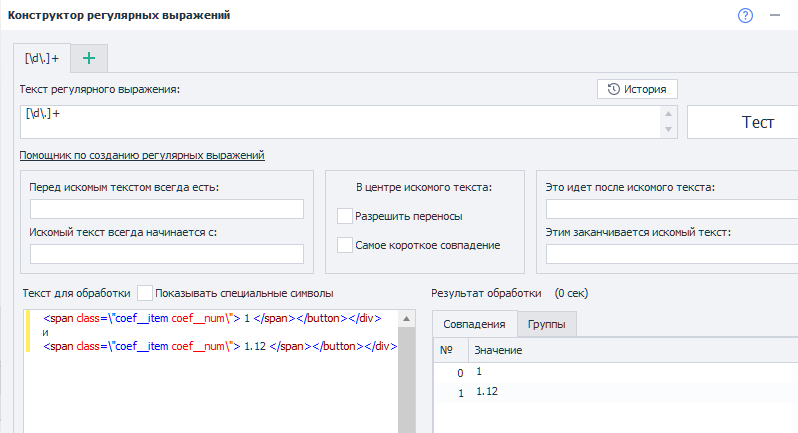This screenshot has height=433, width=798.
Task: Click the regex expression text field
Action: tap(340, 122)
